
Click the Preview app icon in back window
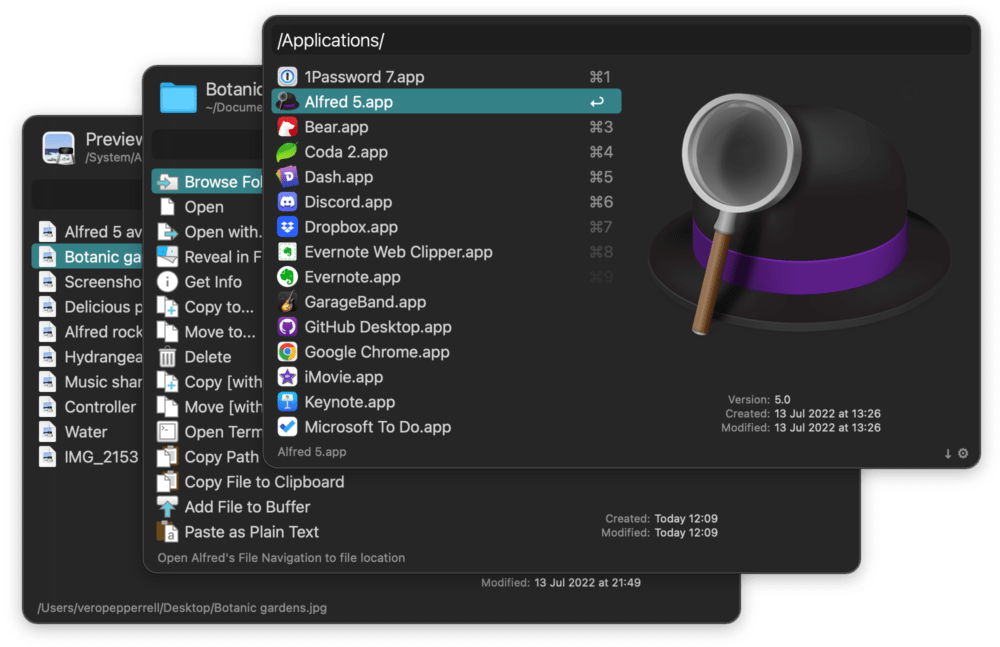tap(59, 147)
